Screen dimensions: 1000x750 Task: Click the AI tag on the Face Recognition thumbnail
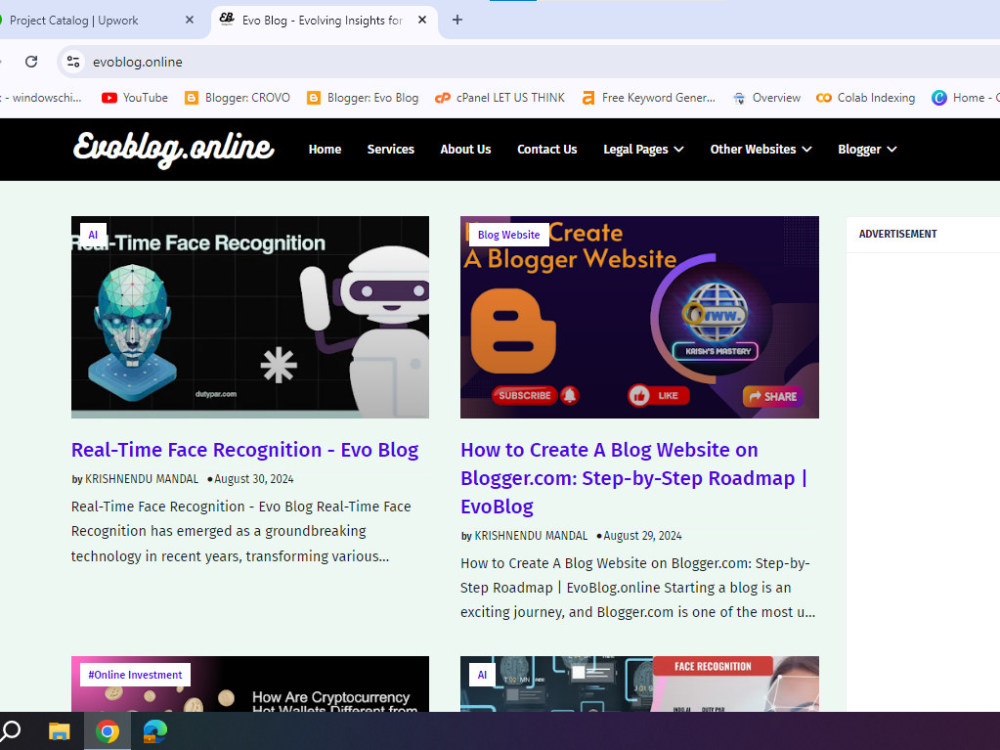tap(93, 235)
